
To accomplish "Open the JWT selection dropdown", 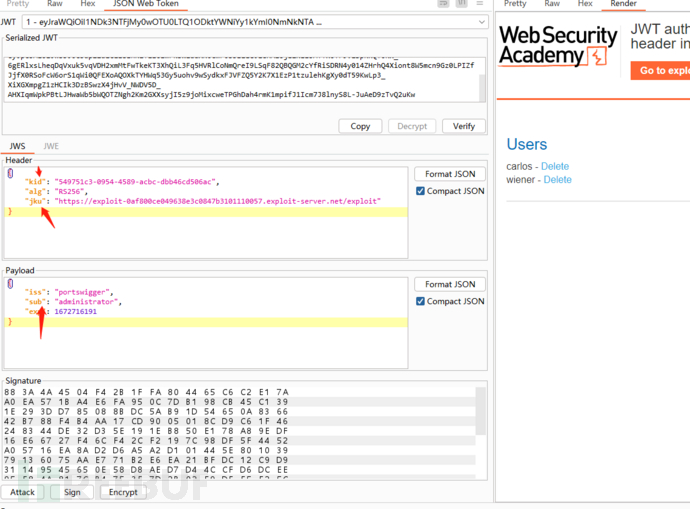I will tap(481, 21).
